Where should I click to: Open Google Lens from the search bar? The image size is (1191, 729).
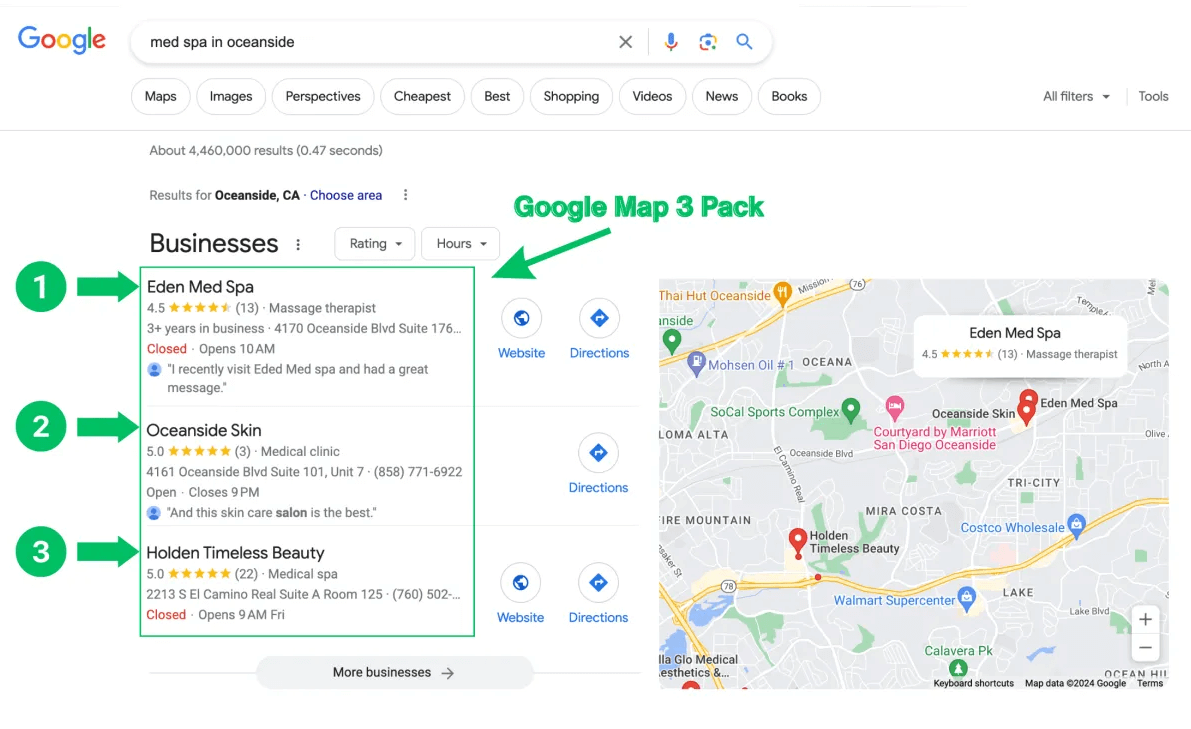[x=708, y=41]
